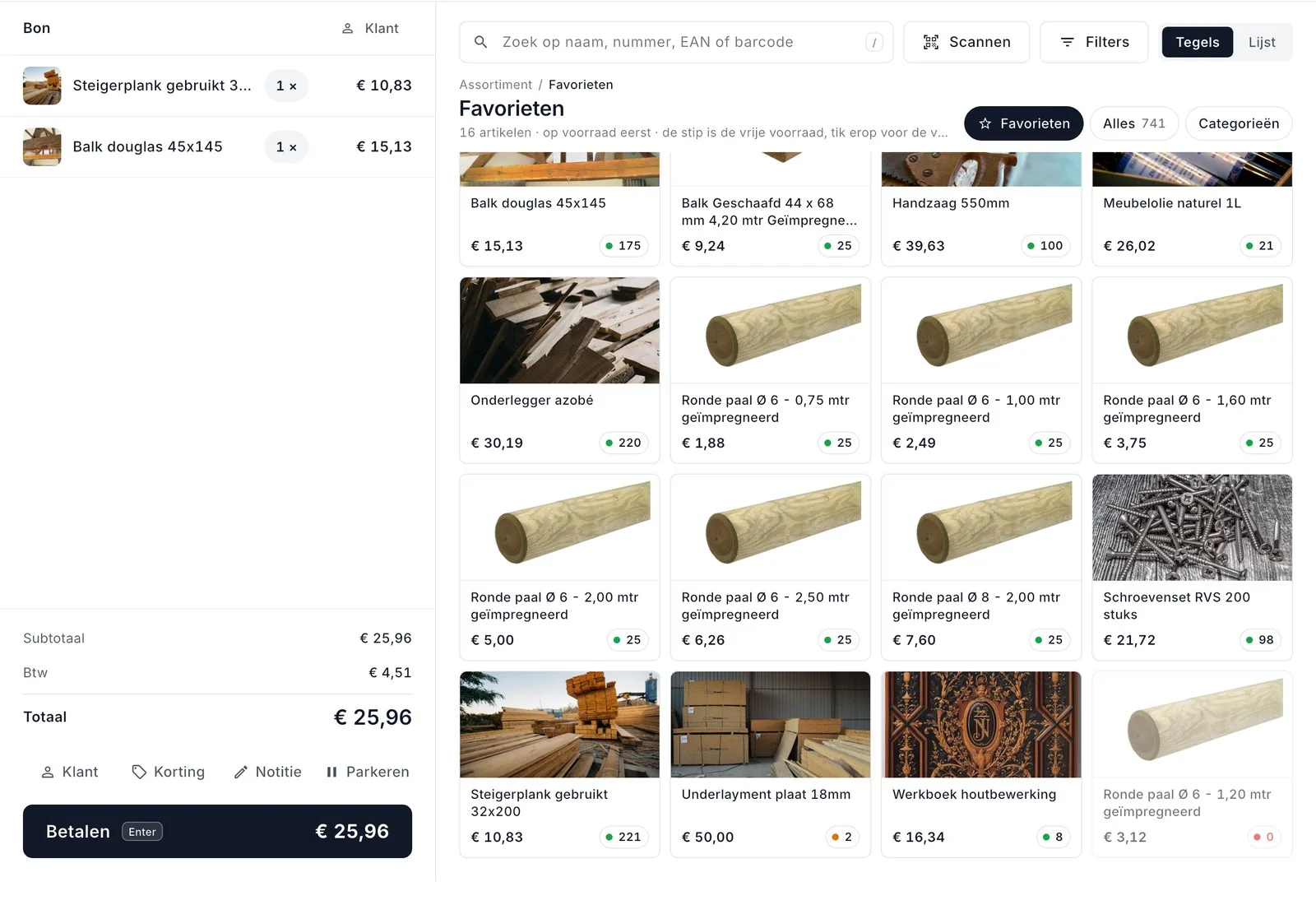The image size is (1316, 905).
Task: Add Werkboek houtbewerking to the bon
Action: click(x=981, y=764)
